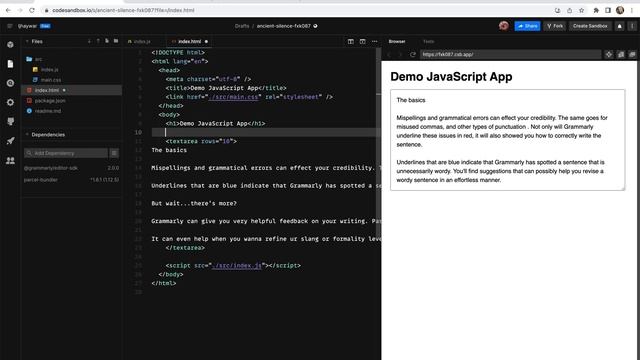This screenshot has height=360, width=640.
Task: Open preview in a new window
Action: pos(632,54)
